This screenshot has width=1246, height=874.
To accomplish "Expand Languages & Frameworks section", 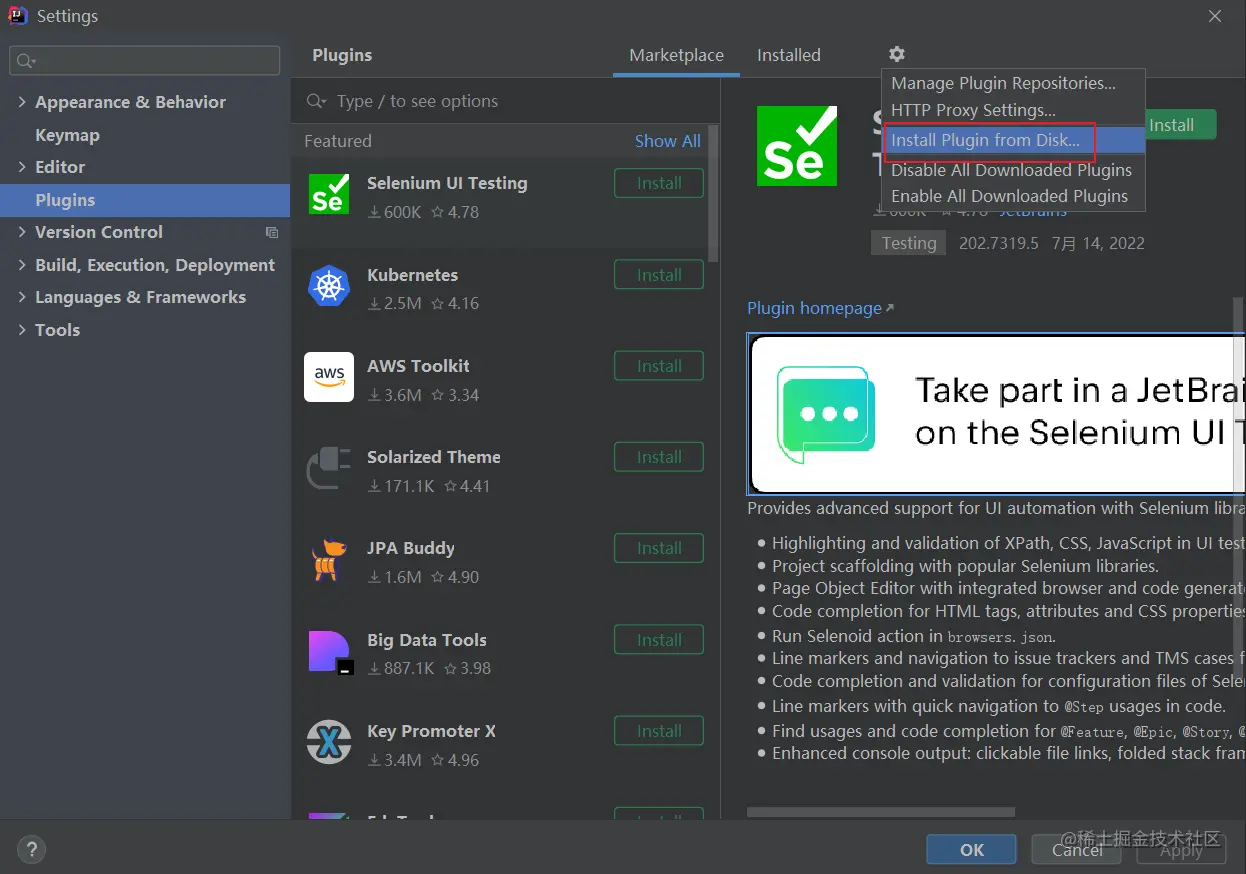I will click(x=22, y=297).
